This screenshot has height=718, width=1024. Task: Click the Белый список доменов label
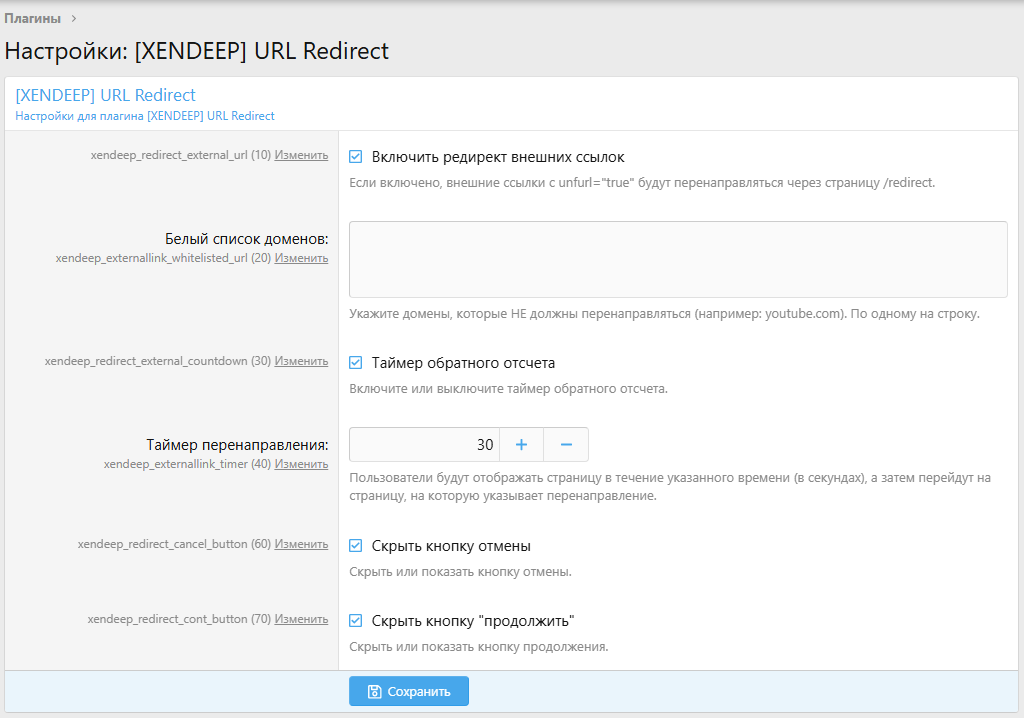[x=246, y=239]
